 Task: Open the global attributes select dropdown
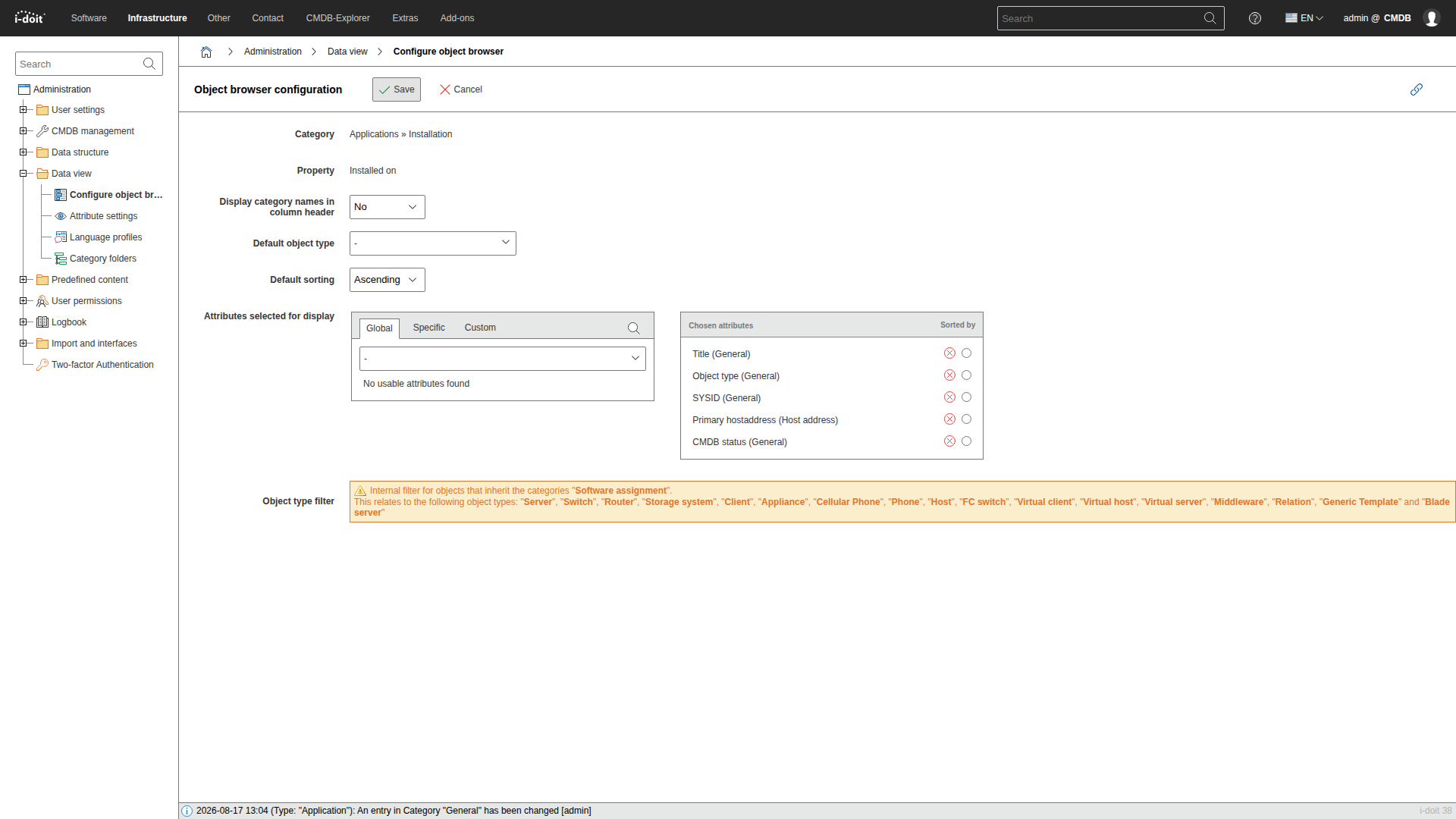(x=503, y=359)
